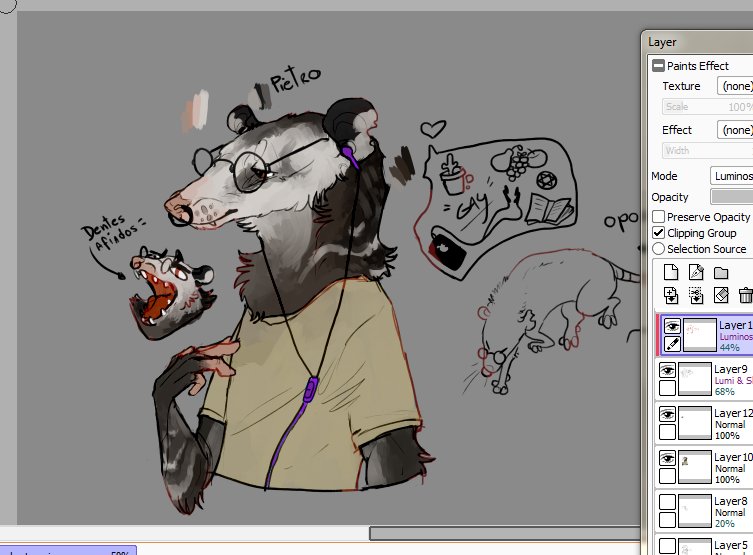The image size is (753, 555).
Task: Click the Layer panel title
Action: click(662, 42)
